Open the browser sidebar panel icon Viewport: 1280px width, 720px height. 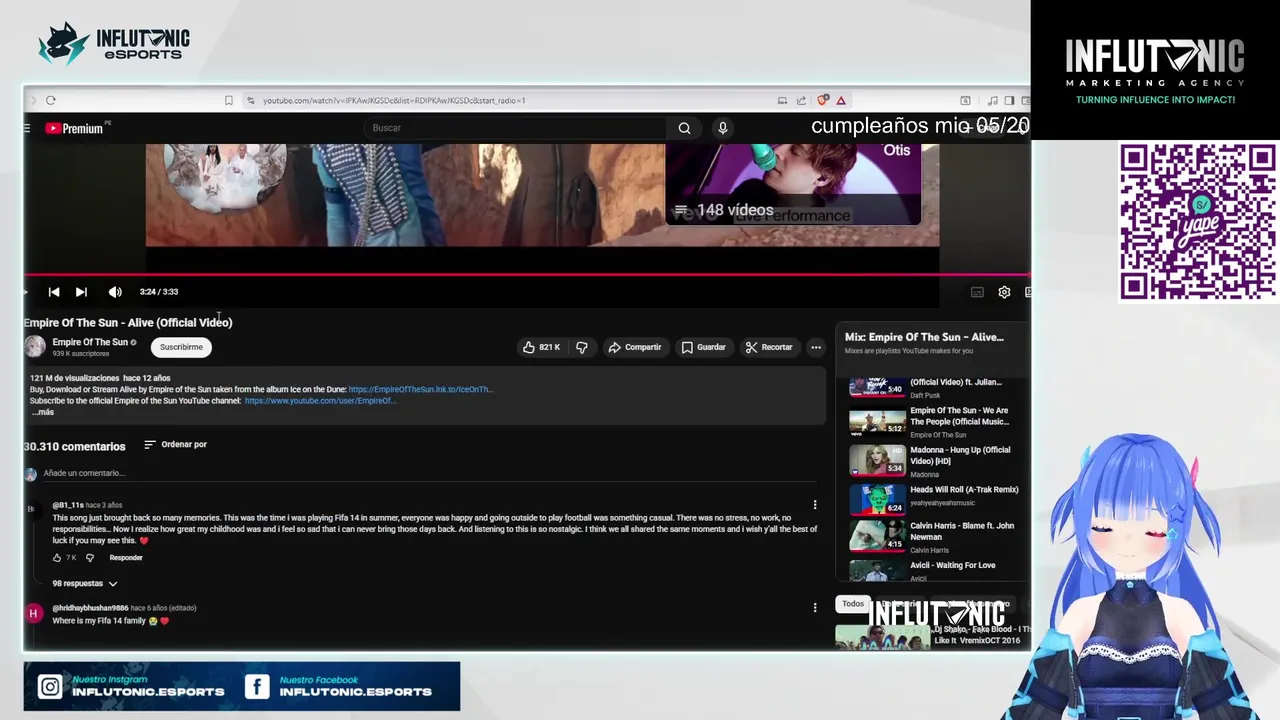click(1009, 100)
